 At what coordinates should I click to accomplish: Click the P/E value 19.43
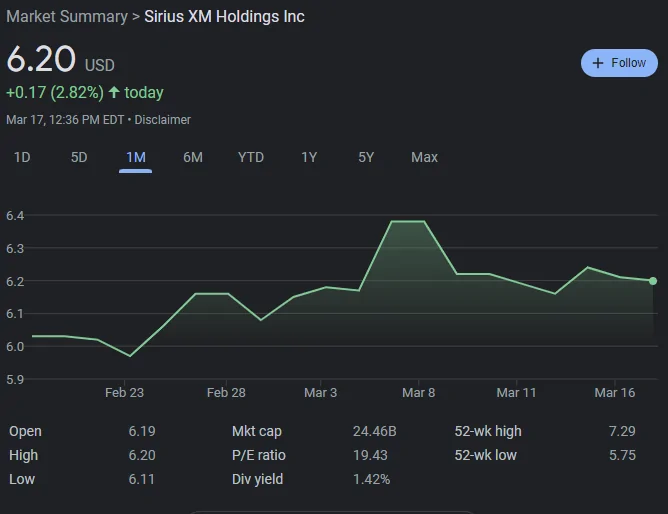coord(370,455)
